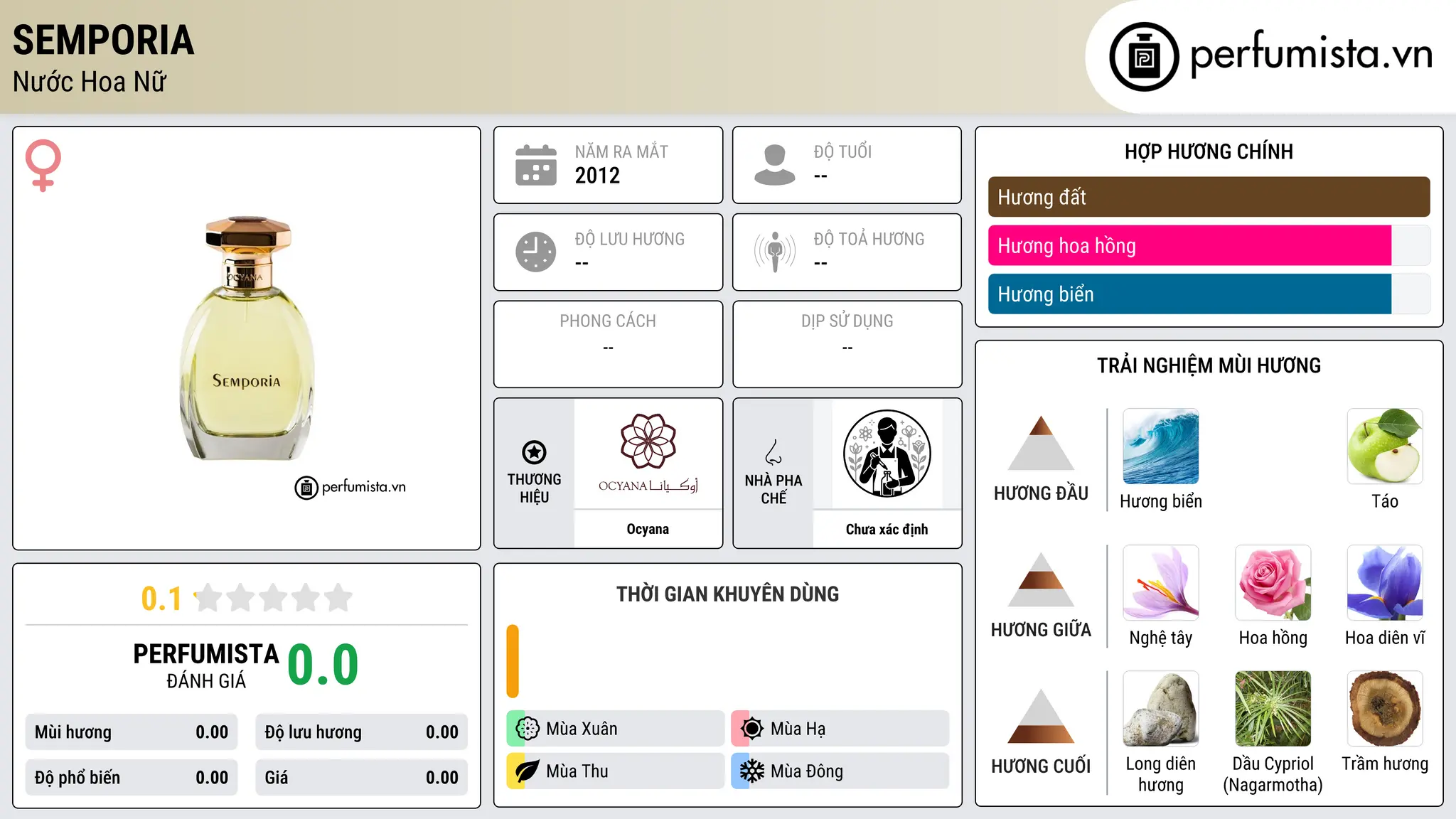Select the Mùa Đông season label
This screenshot has width=1456, height=819.
tap(807, 771)
